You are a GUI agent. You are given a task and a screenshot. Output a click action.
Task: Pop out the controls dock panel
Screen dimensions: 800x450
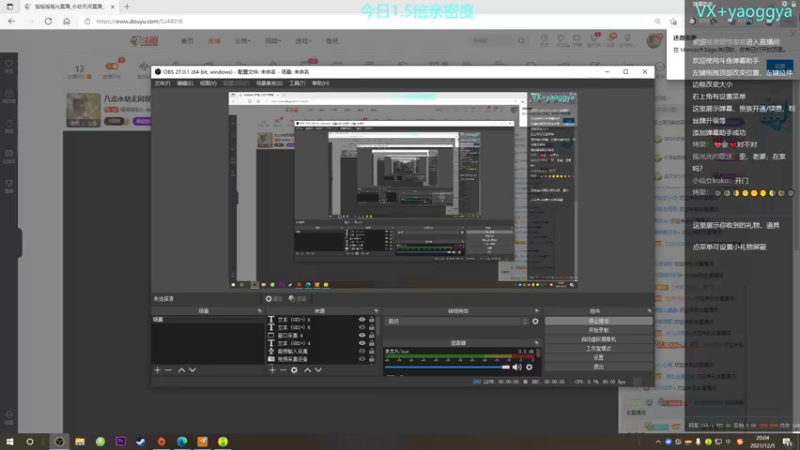(649, 311)
